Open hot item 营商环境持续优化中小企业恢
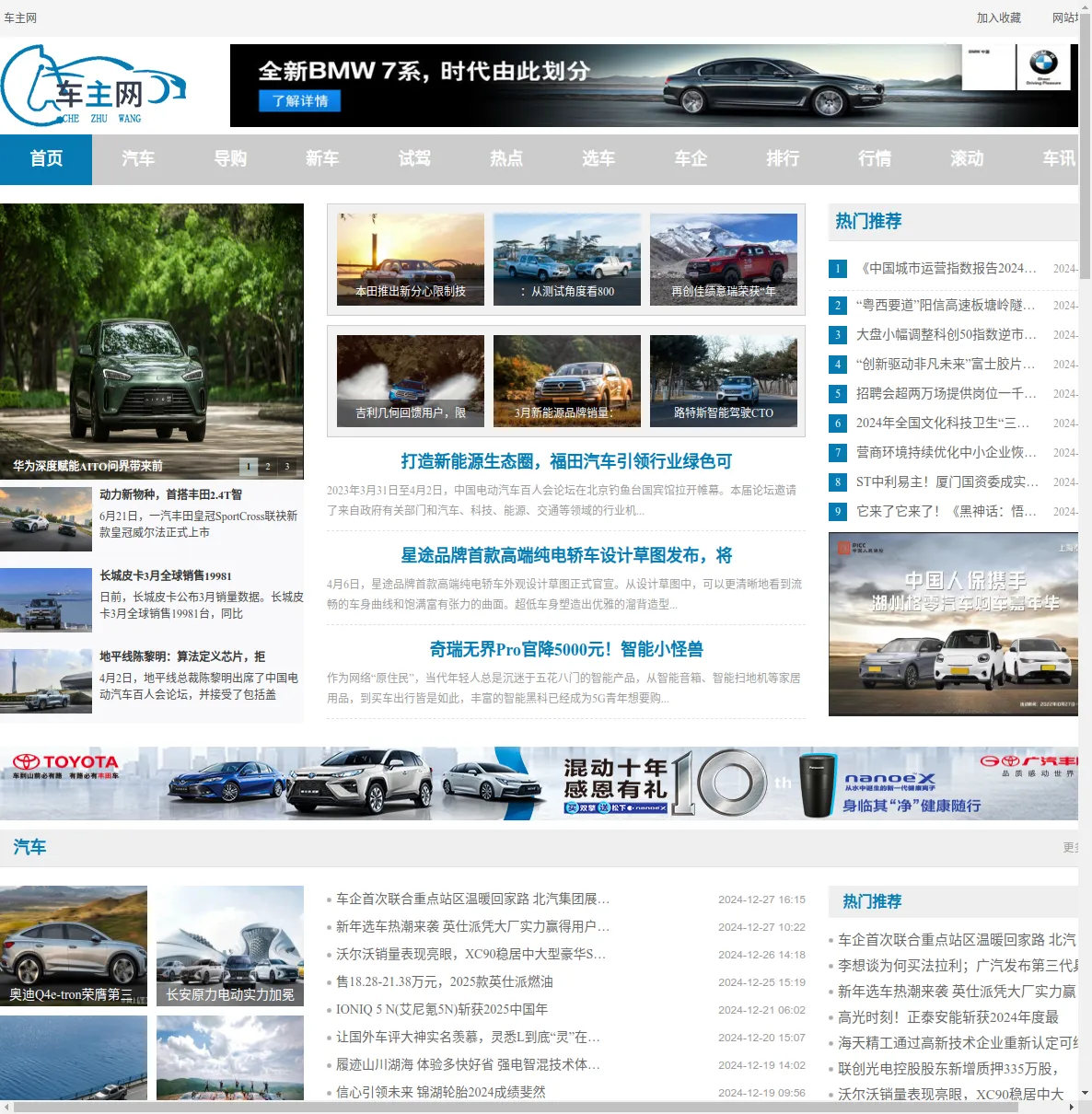Image resolution: width=1092 pixels, height=1114 pixels. pyautogui.click(x=946, y=453)
